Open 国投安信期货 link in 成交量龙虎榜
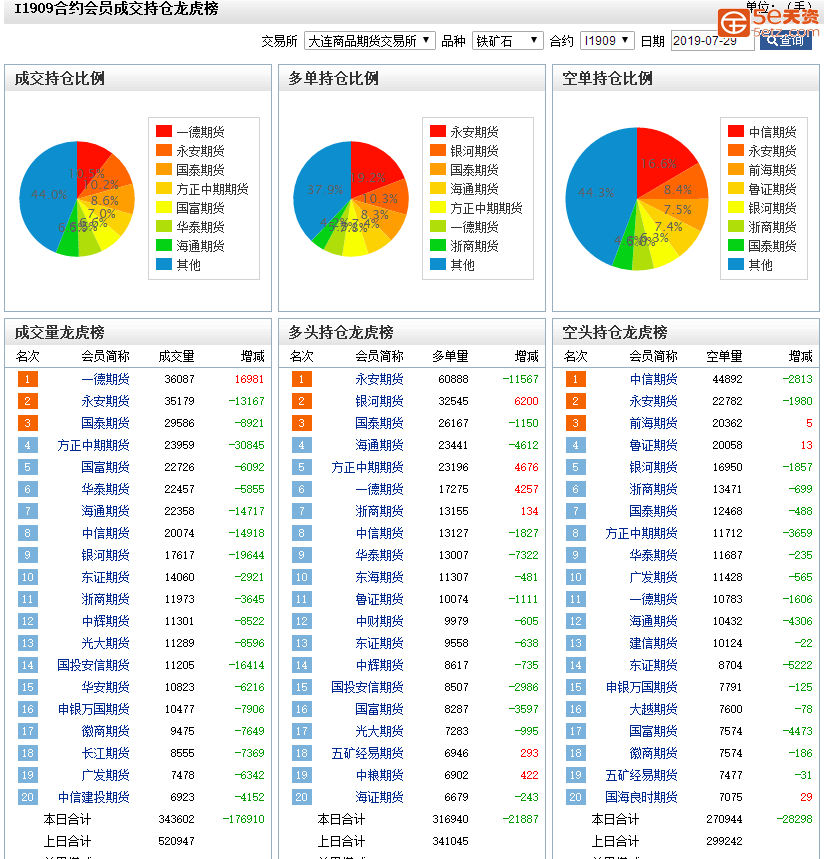The height and width of the screenshot is (859, 825). click(x=93, y=665)
